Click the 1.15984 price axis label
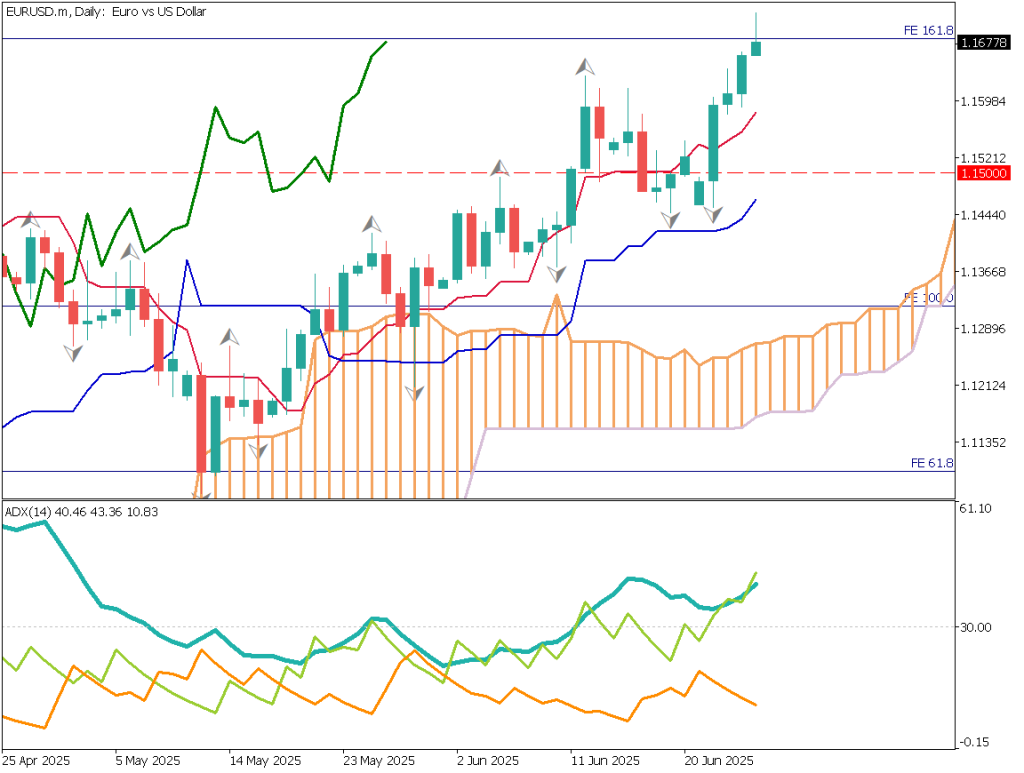This screenshot has width=1024, height=773. (x=983, y=102)
